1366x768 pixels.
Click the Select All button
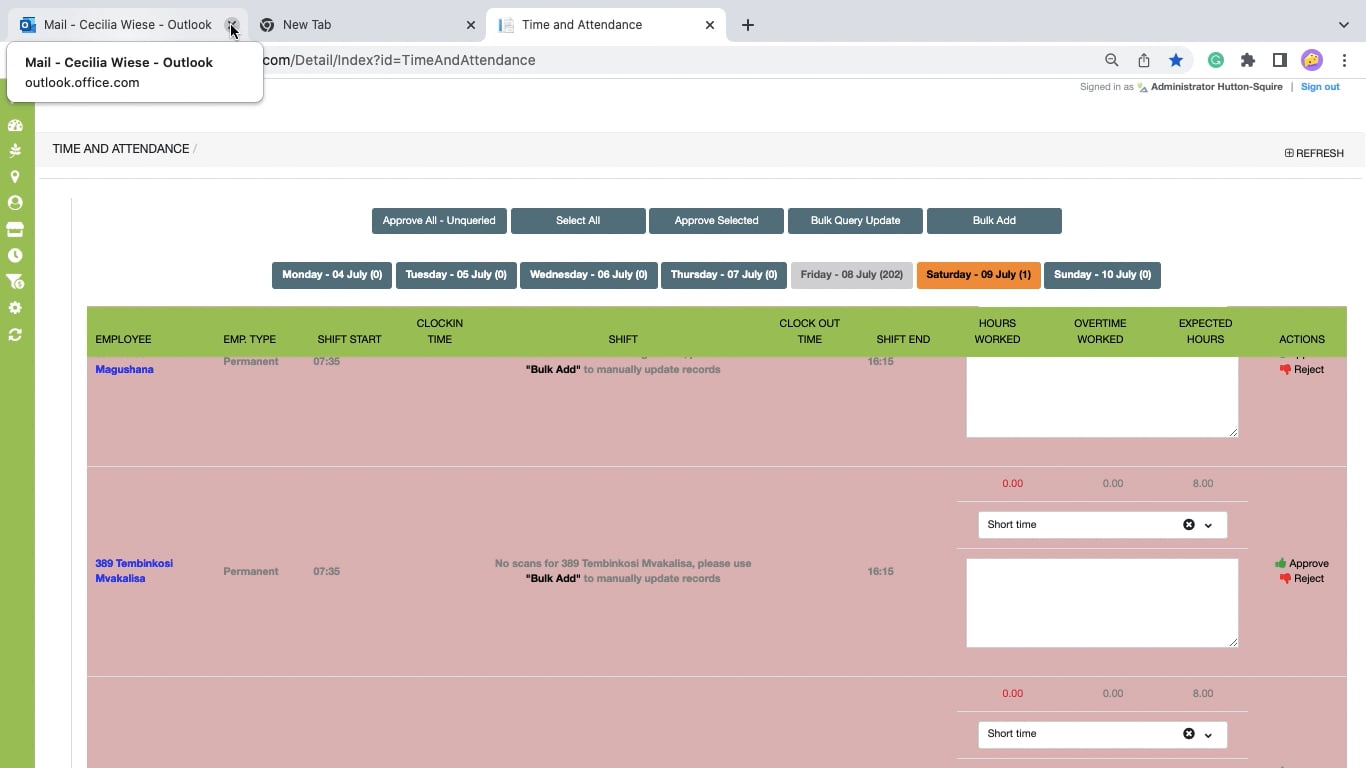pos(578,221)
